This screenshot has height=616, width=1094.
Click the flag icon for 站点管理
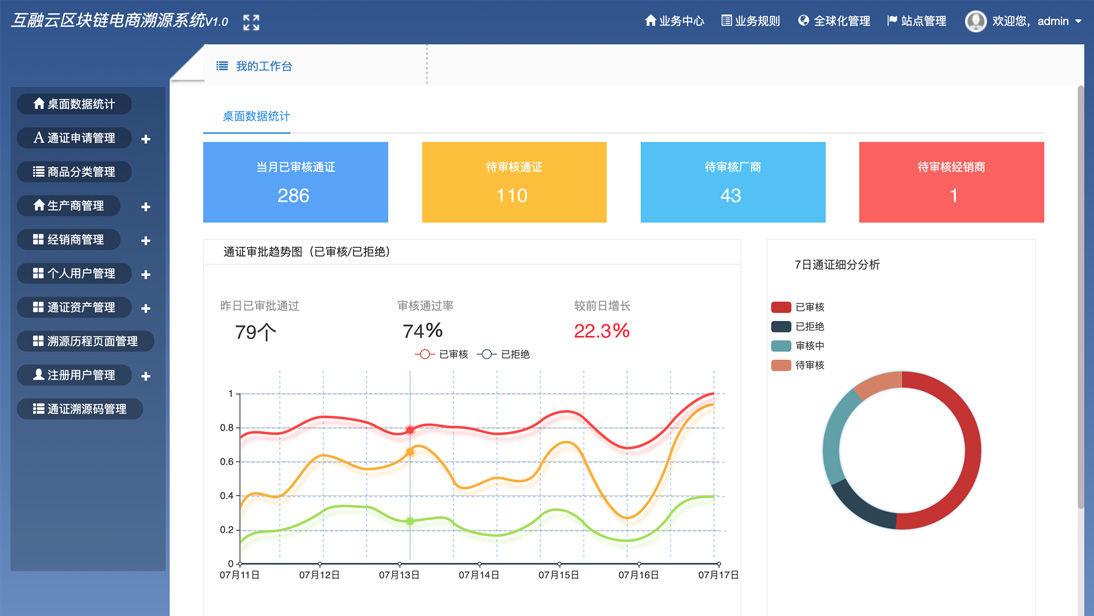pos(892,20)
